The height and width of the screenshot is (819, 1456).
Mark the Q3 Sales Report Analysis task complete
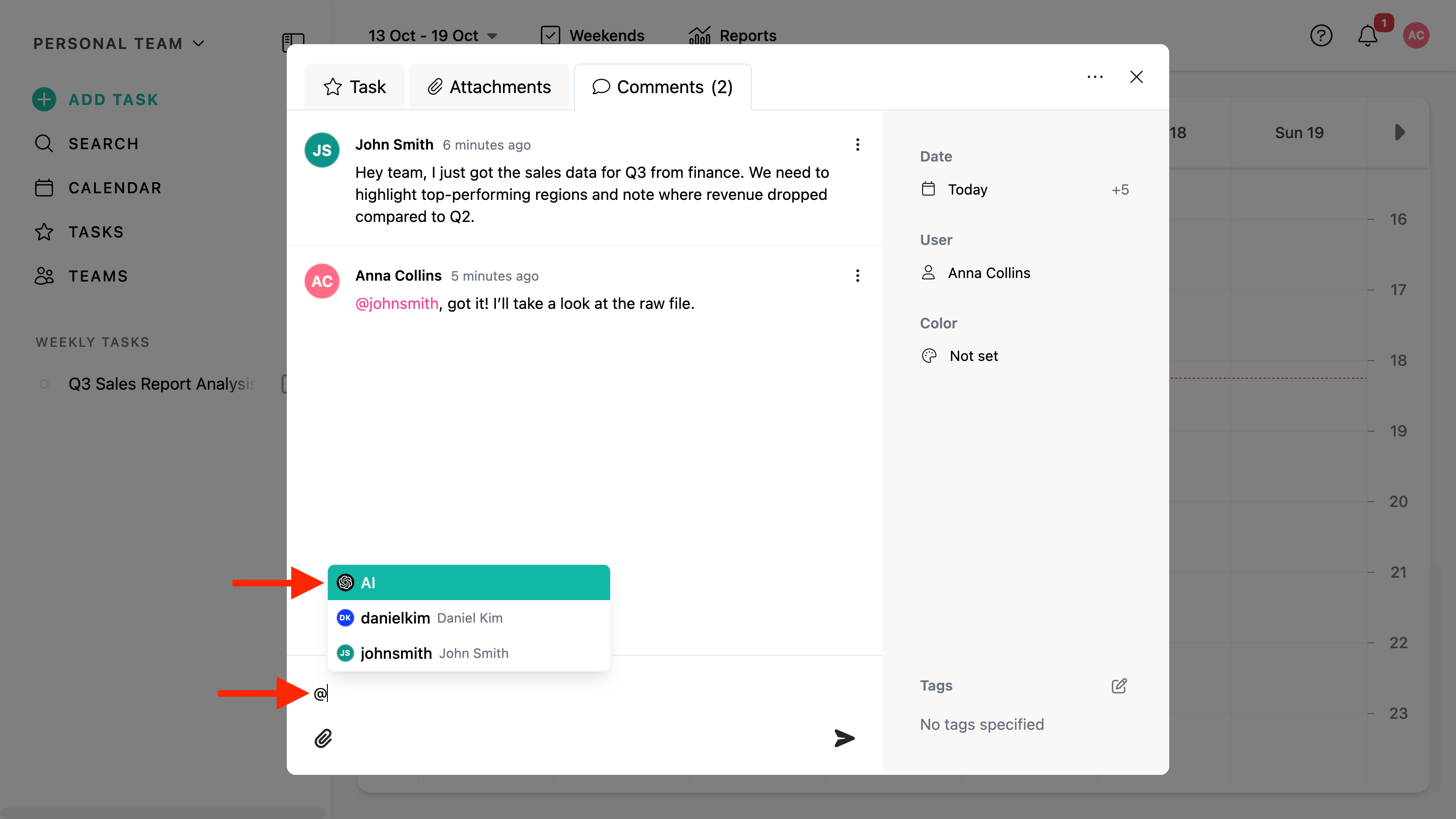tap(44, 384)
